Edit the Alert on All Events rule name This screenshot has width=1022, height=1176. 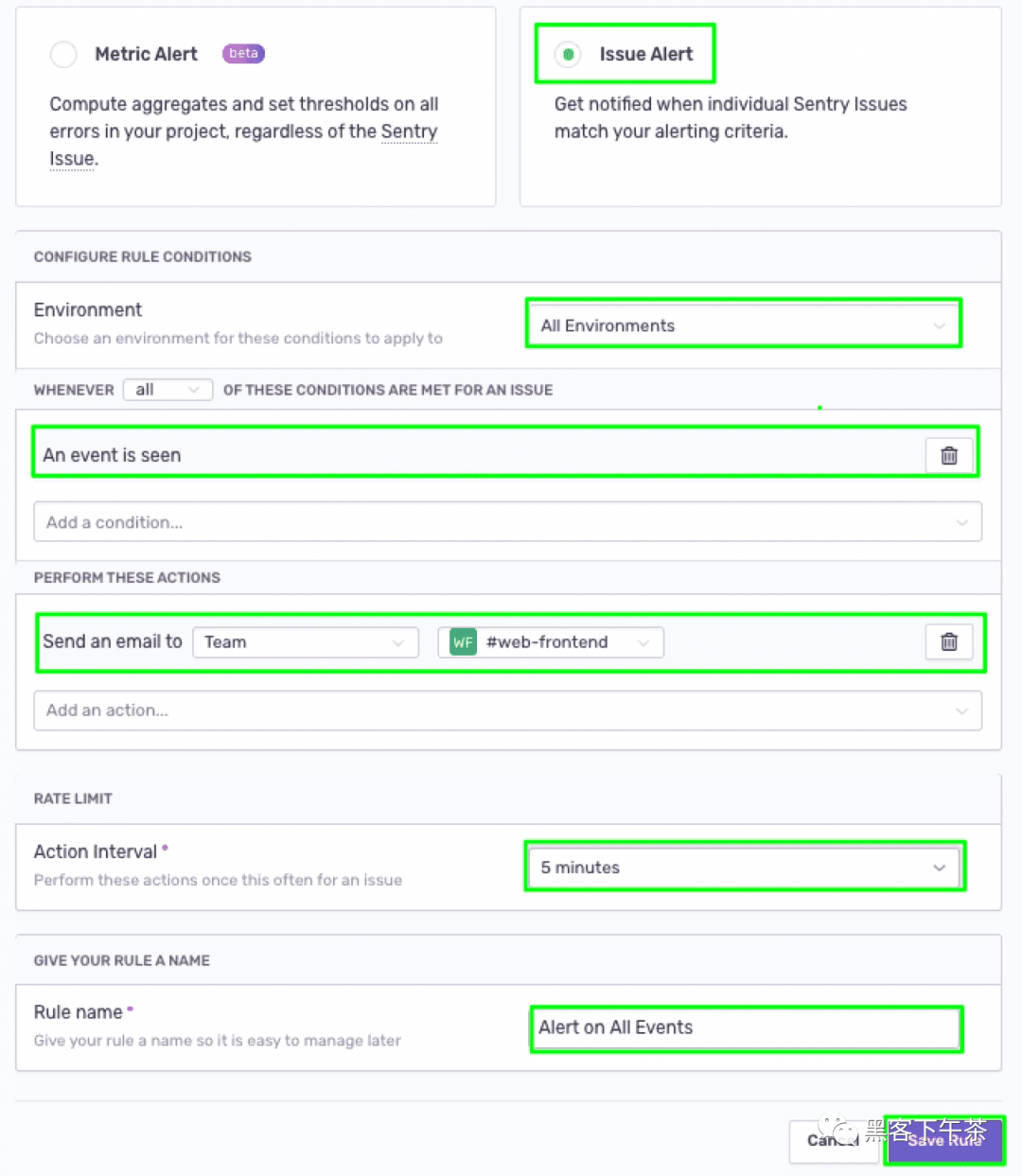click(746, 1028)
